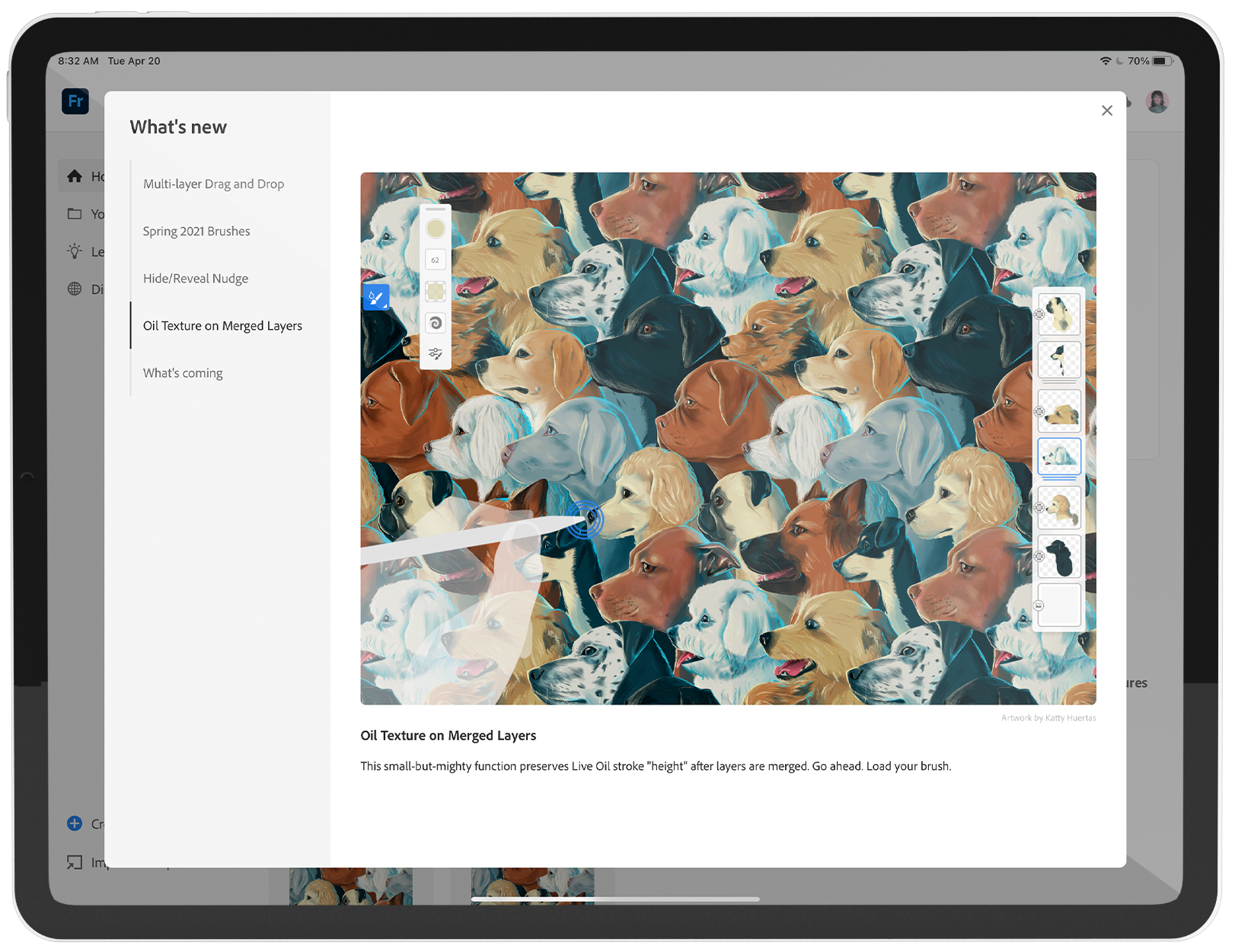The width and height of the screenshot is (1235, 952).
Task: Click the Tue Apr 20 date text
Action: [x=134, y=61]
